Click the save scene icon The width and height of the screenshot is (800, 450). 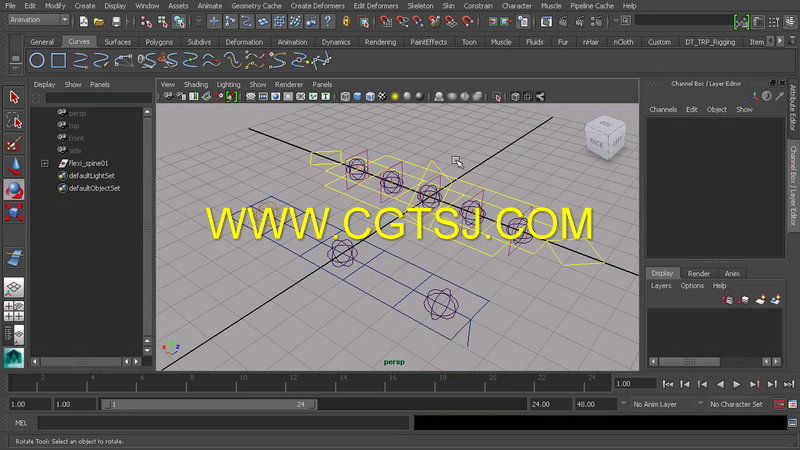point(116,21)
